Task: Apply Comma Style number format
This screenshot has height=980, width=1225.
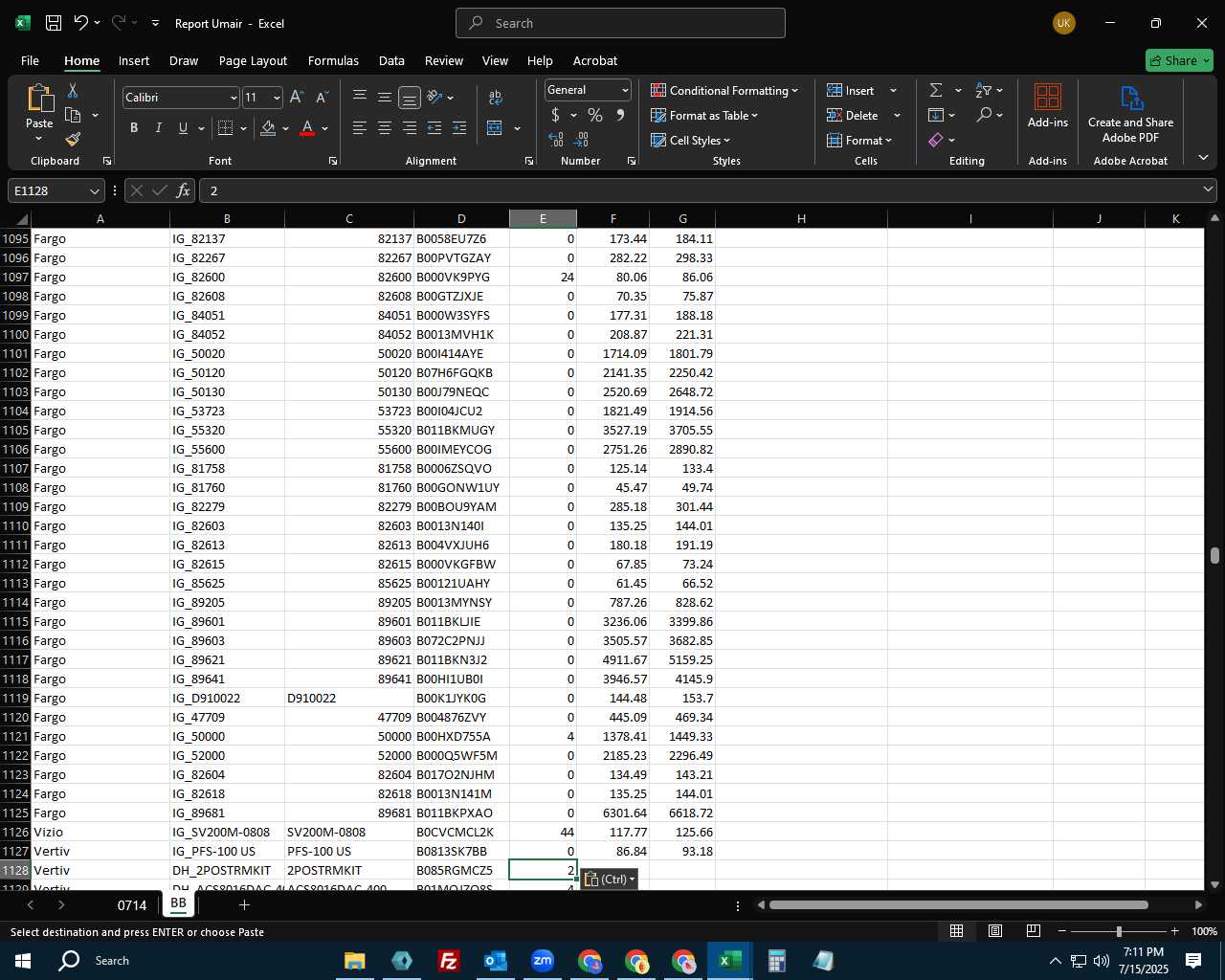Action: click(x=620, y=115)
